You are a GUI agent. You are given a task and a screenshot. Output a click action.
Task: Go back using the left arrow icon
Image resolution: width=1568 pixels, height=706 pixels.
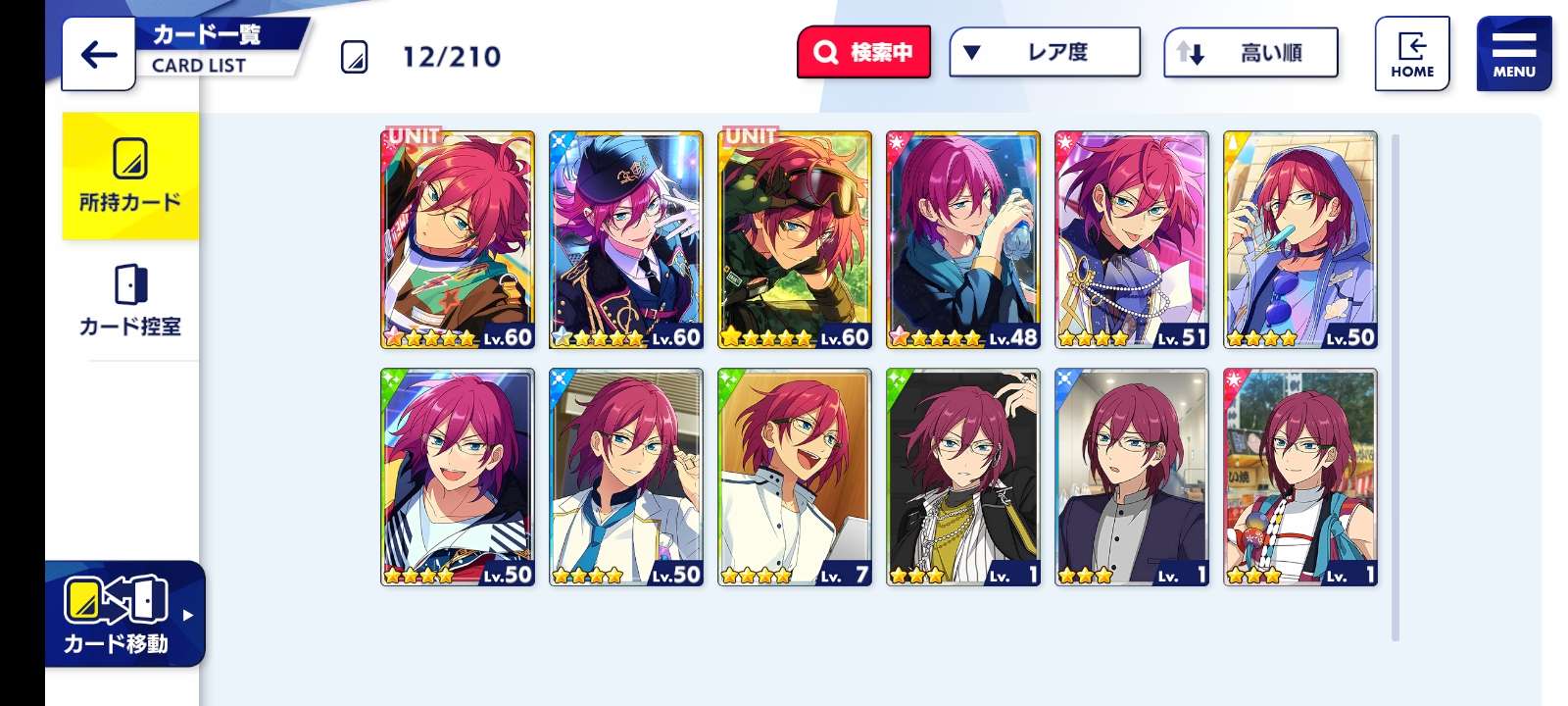(x=98, y=54)
